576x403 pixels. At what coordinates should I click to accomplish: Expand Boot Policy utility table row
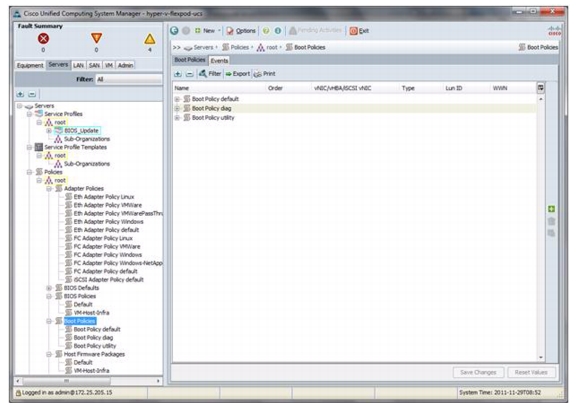(177, 118)
